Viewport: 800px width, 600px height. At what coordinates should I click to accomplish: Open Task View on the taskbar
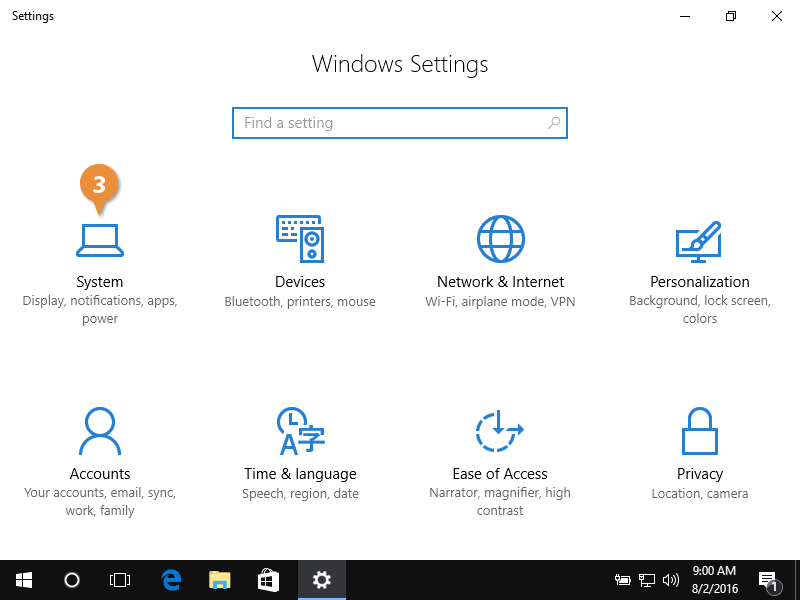[x=120, y=580]
